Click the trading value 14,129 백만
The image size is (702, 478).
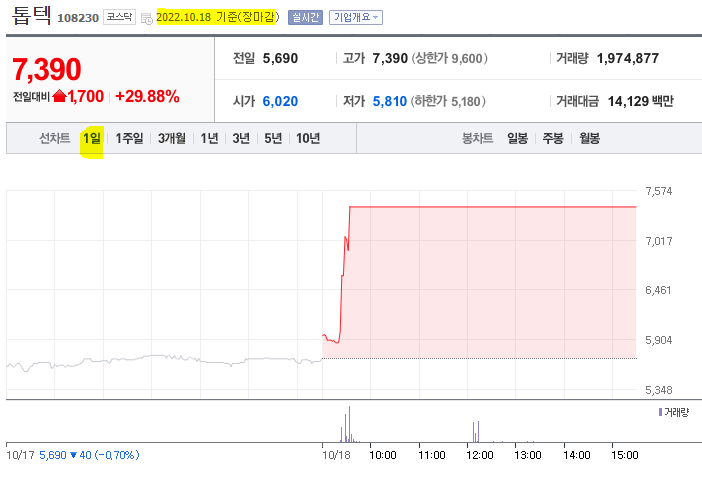click(641, 102)
